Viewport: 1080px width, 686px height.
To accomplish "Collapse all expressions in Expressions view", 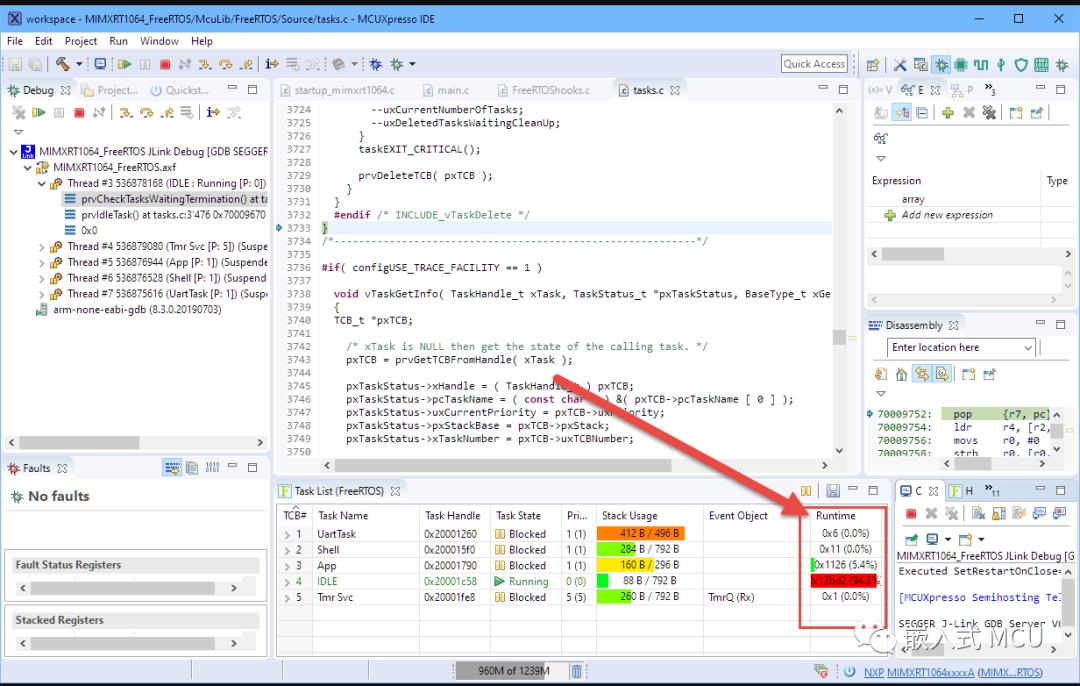I will point(922,112).
